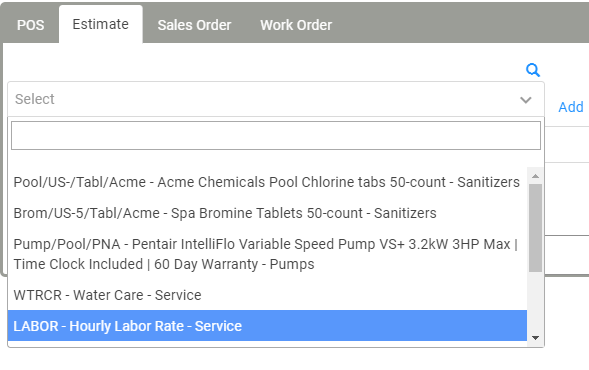Image resolution: width=589 pixels, height=370 pixels.
Task: Click the list scrollbar up arrow
Action: (x=535, y=176)
